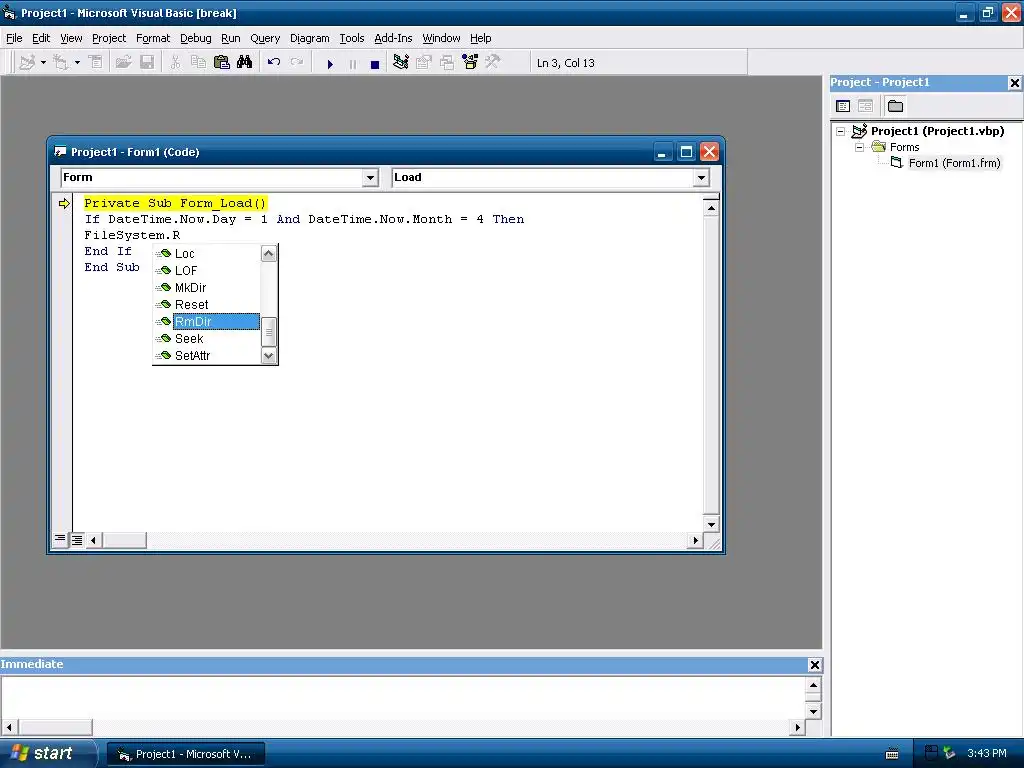Open the Add Project dropdown arrow
This screenshot has width=1024, height=768.
point(43,63)
